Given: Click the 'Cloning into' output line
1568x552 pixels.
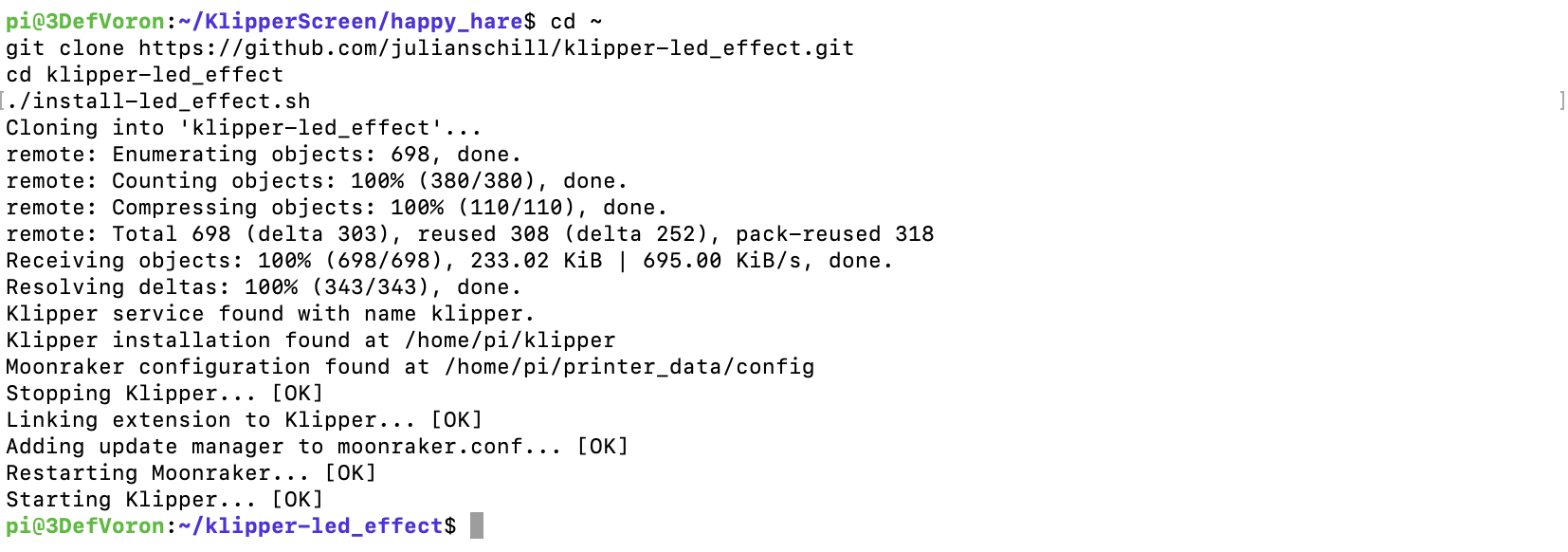Looking at the screenshot, I should point(244,128).
